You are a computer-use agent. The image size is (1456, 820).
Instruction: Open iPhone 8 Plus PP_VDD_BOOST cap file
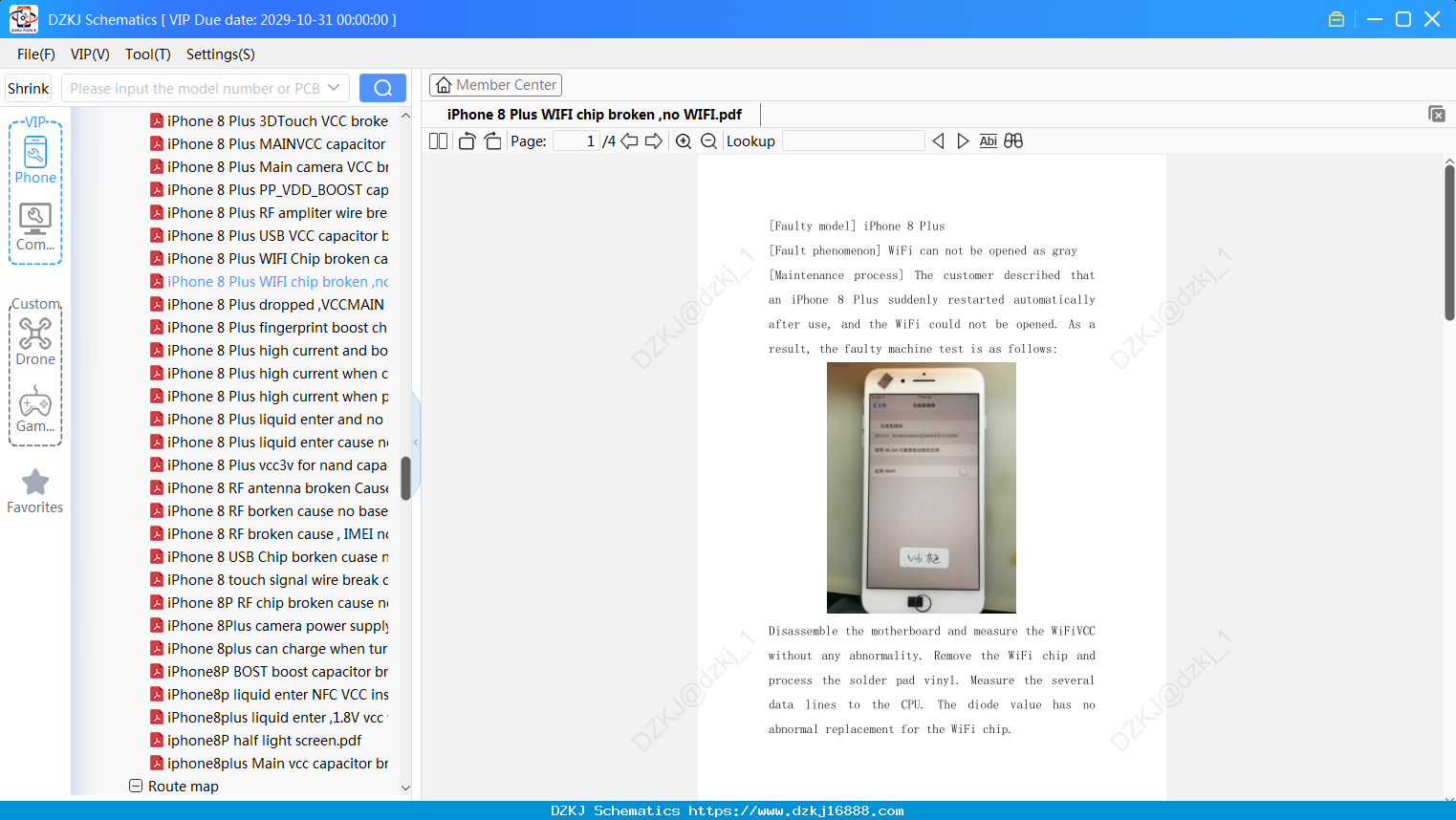[270, 189]
